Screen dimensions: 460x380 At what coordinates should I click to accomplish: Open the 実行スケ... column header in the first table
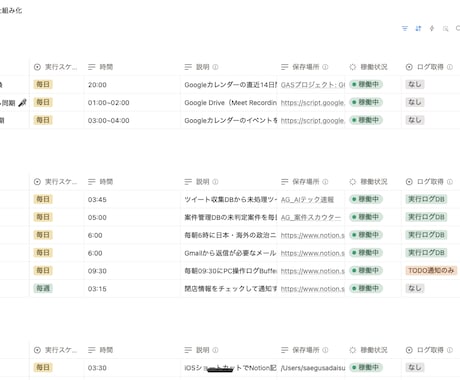(x=56, y=67)
